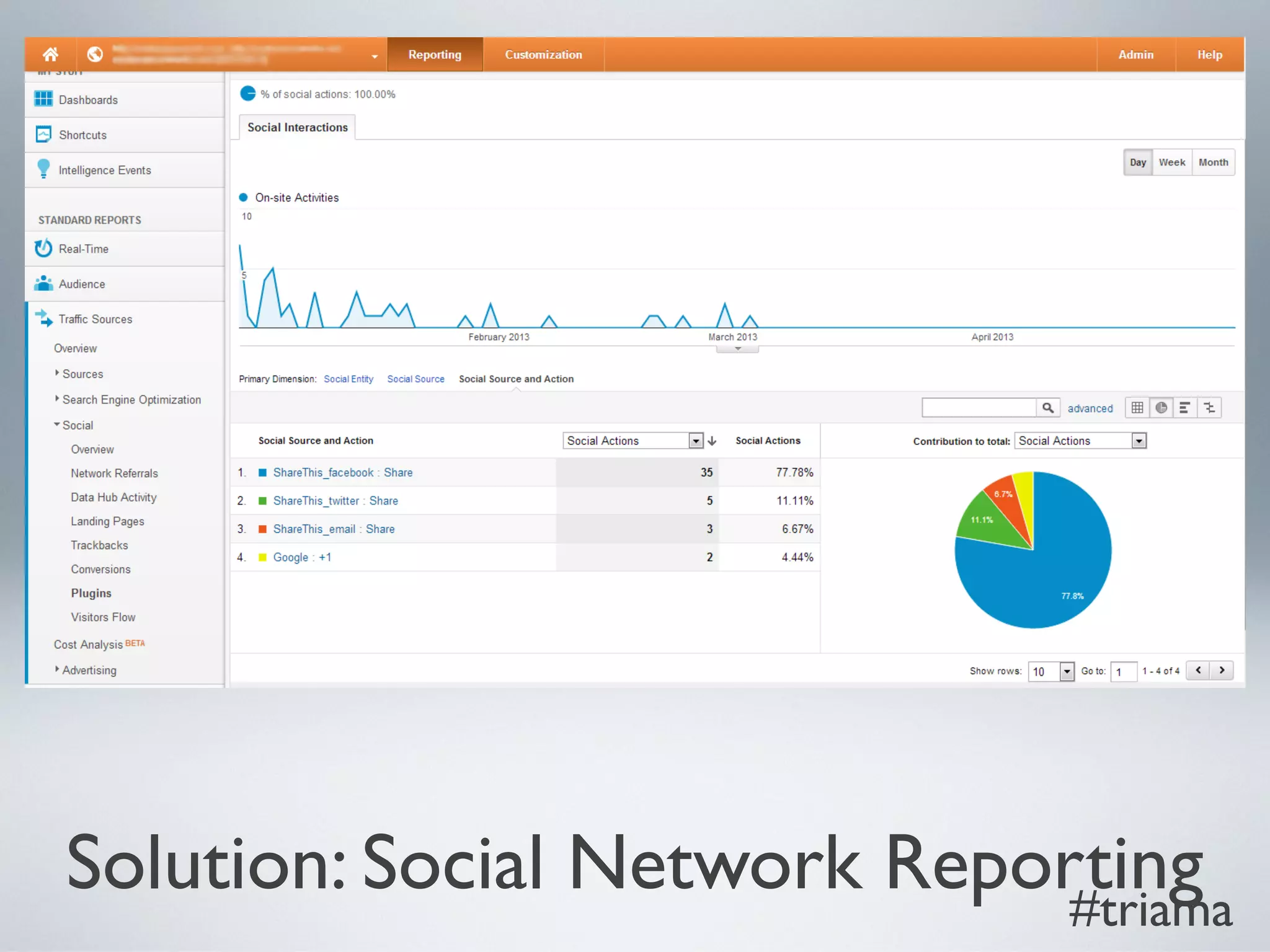Screen dimensions: 1270x952
Task: Open ShareThis_email : Share row
Action: click(334, 529)
